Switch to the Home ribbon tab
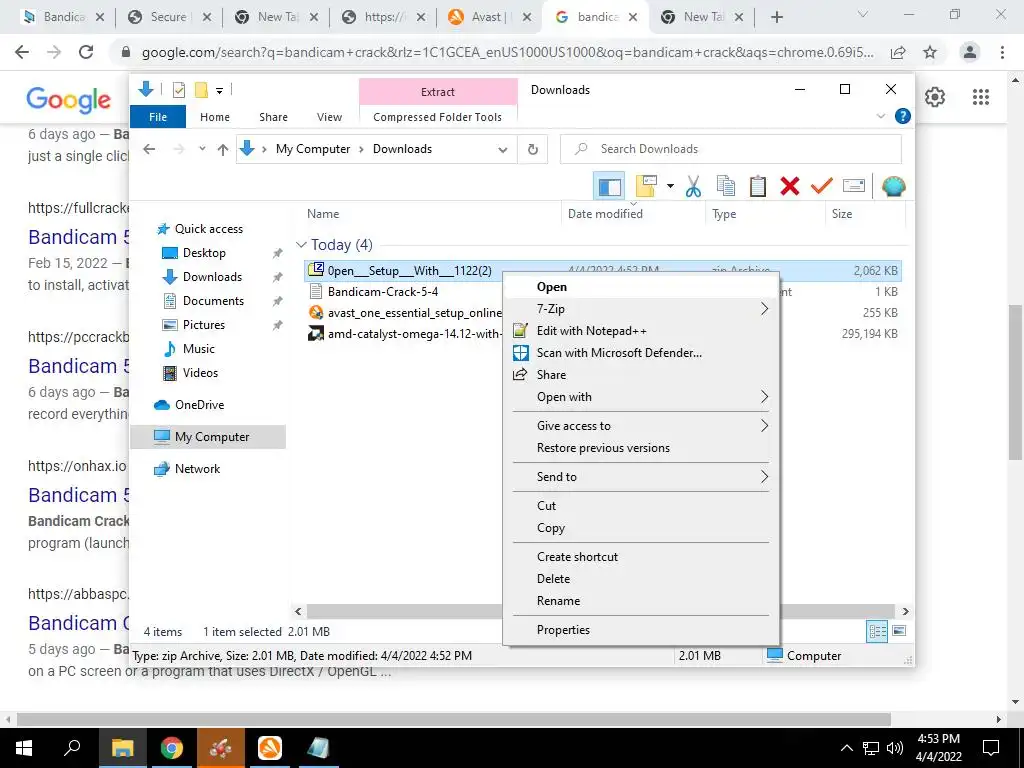The height and width of the screenshot is (768, 1024). [x=215, y=117]
